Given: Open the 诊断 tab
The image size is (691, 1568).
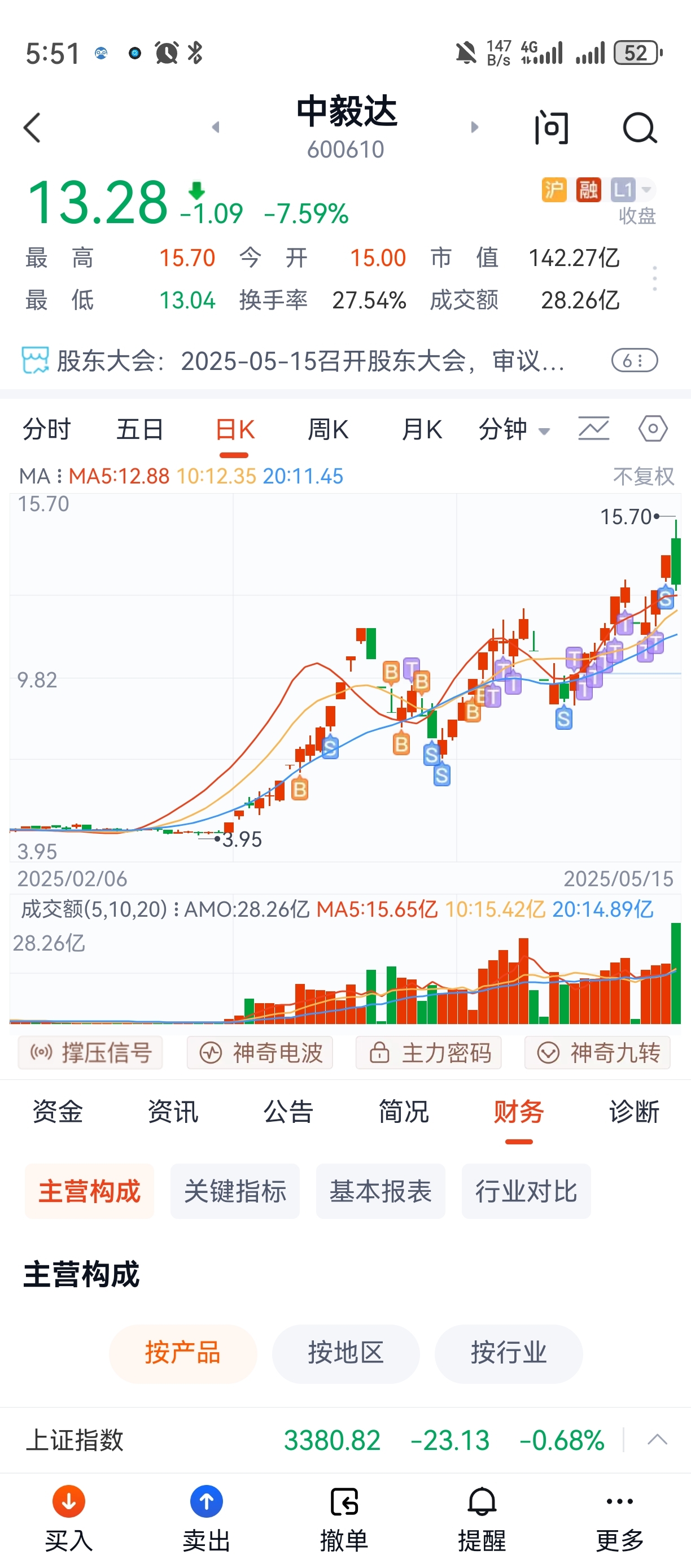Looking at the screenshot, I should (635, 1112).
